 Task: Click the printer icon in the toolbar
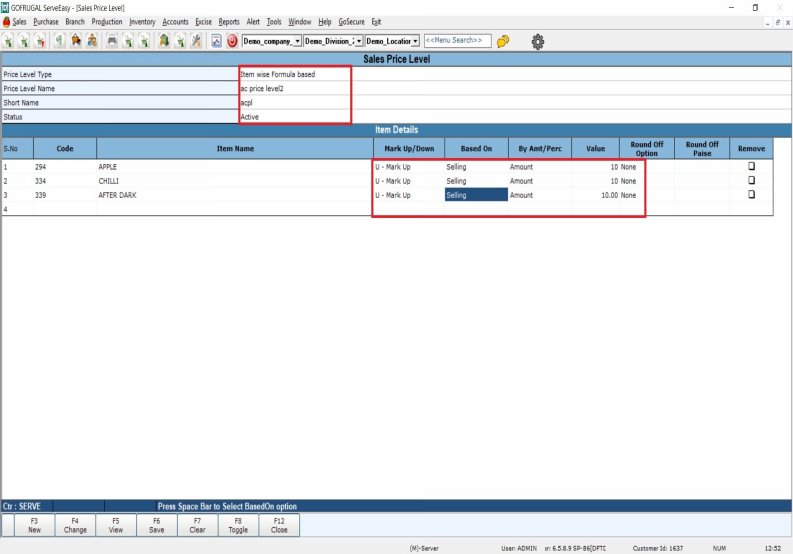[x=112, y=41]
